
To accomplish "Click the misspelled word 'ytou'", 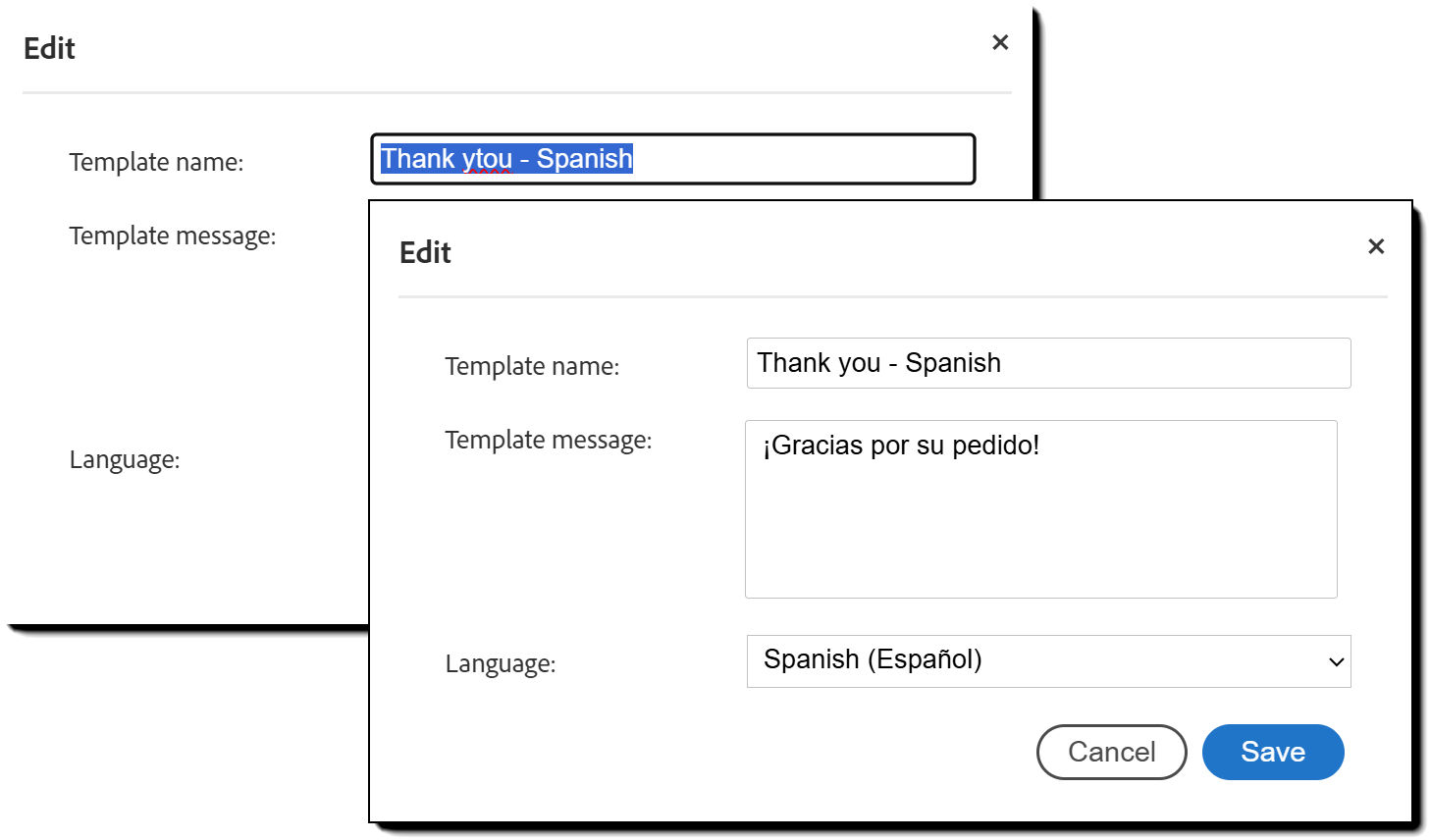I will tap(488, 159).
